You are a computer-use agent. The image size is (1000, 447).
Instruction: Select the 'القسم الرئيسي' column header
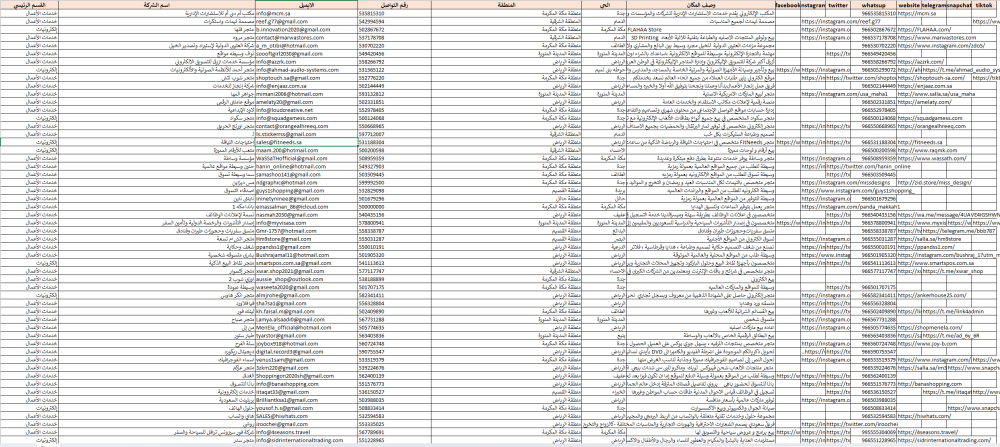[x=29, y=4]
